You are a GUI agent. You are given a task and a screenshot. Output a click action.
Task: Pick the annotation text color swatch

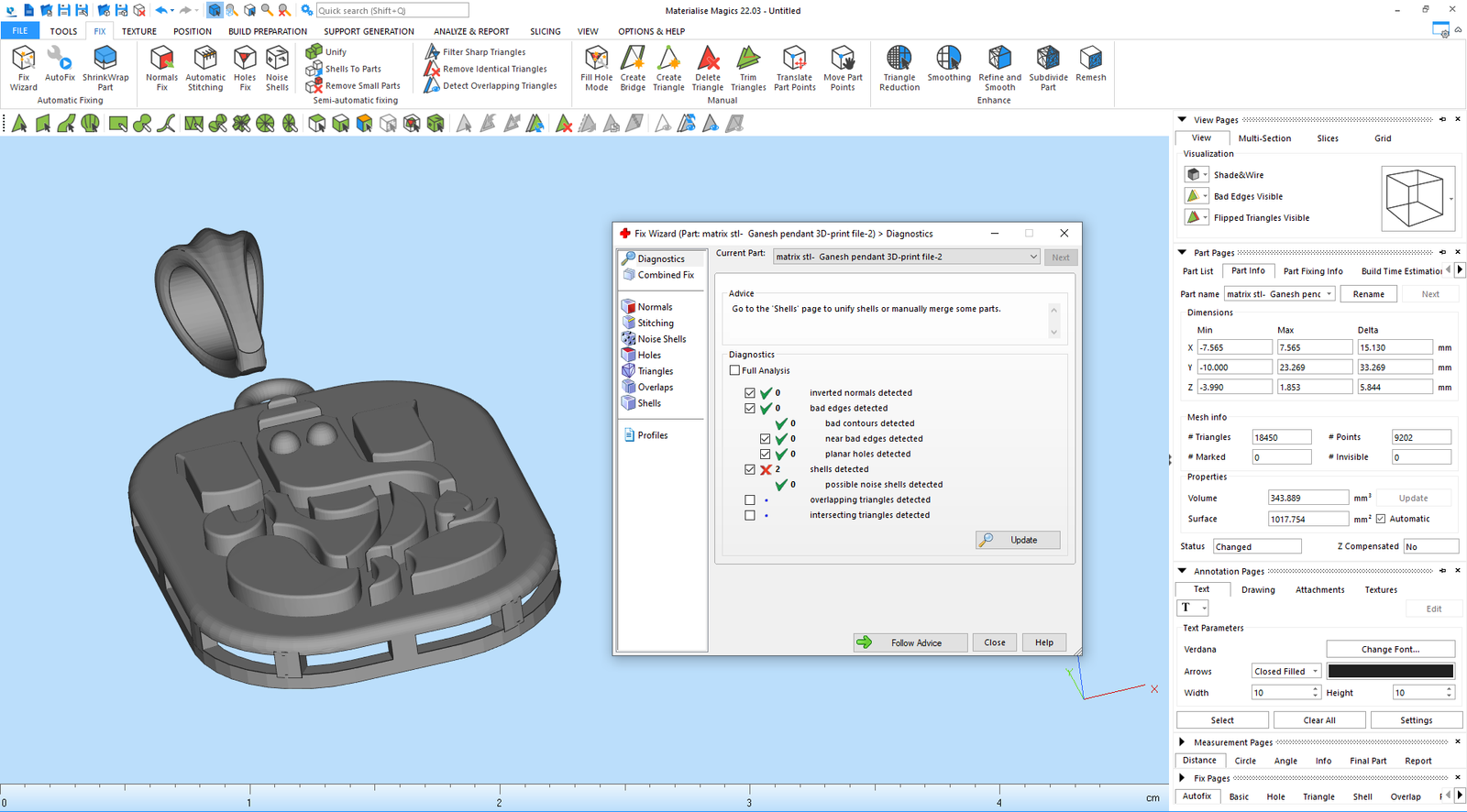[1390, 671]
